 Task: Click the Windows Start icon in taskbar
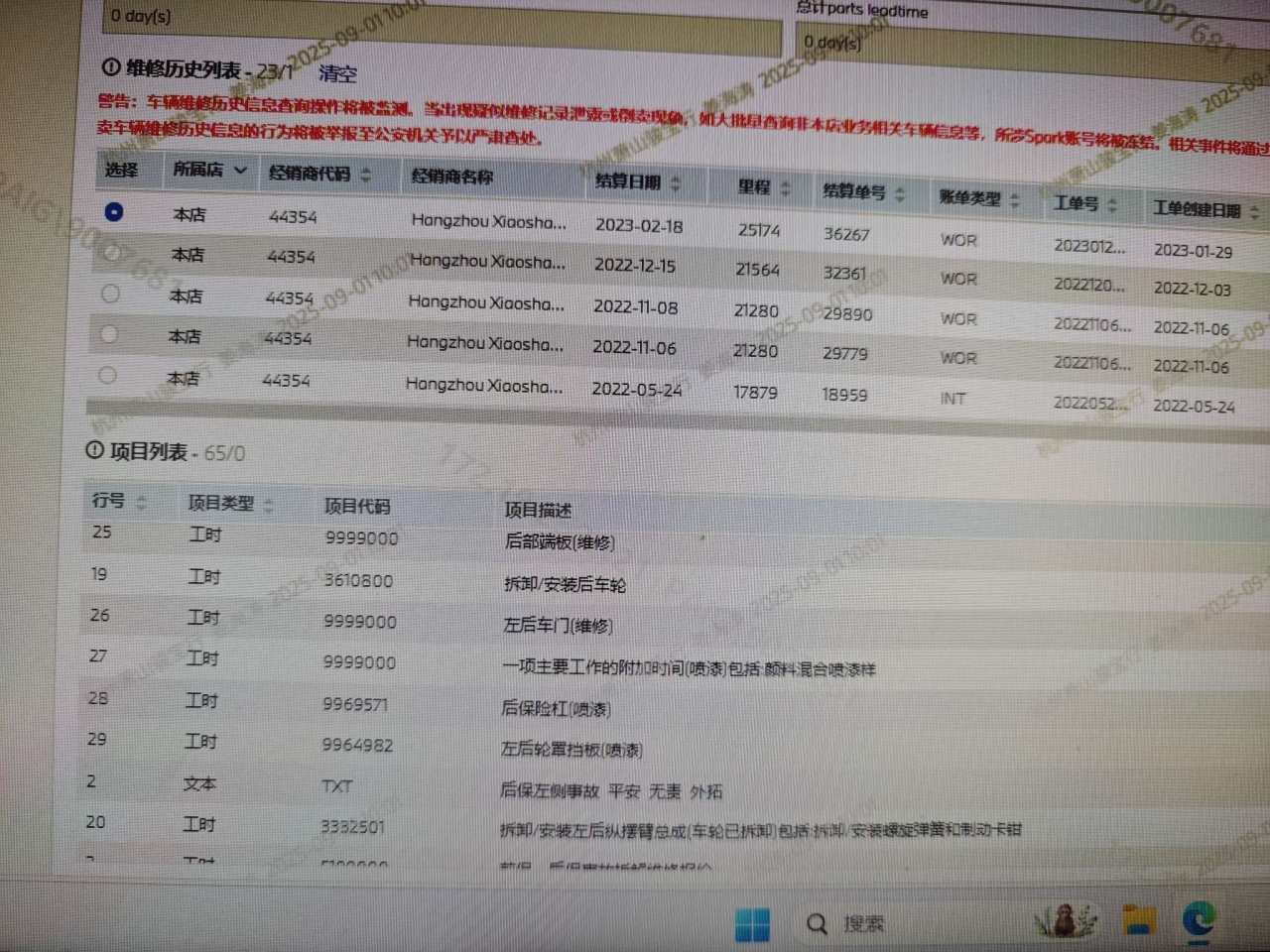752,923
